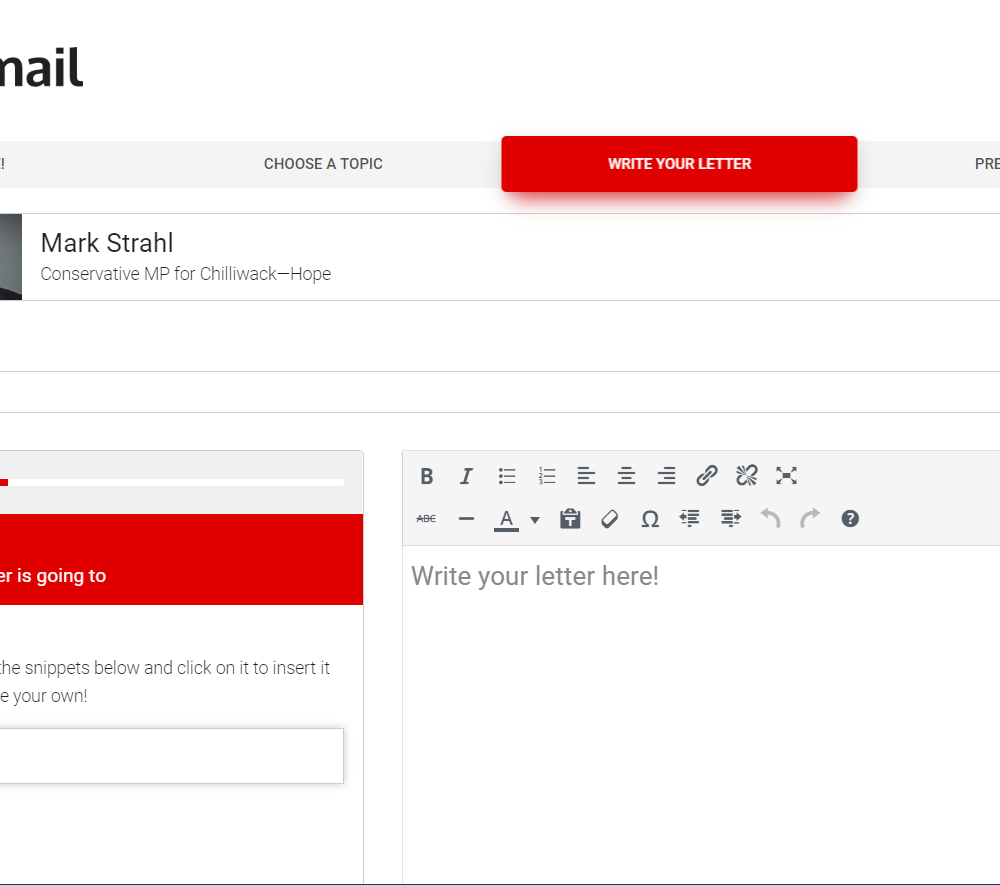Image resolution: width=1000 pixels, height=885 pixels.
Task: Click into the letter text area
Action: [700, 700]
